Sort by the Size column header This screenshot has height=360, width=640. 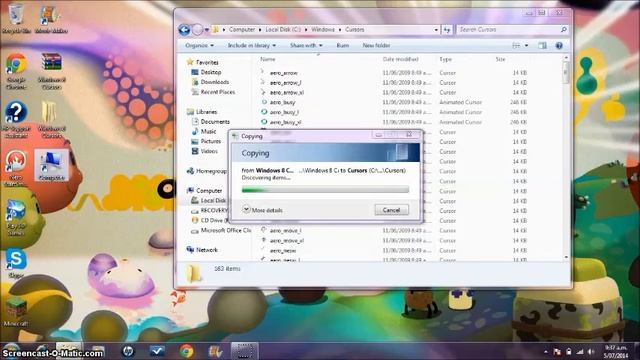tap(500, 59)
